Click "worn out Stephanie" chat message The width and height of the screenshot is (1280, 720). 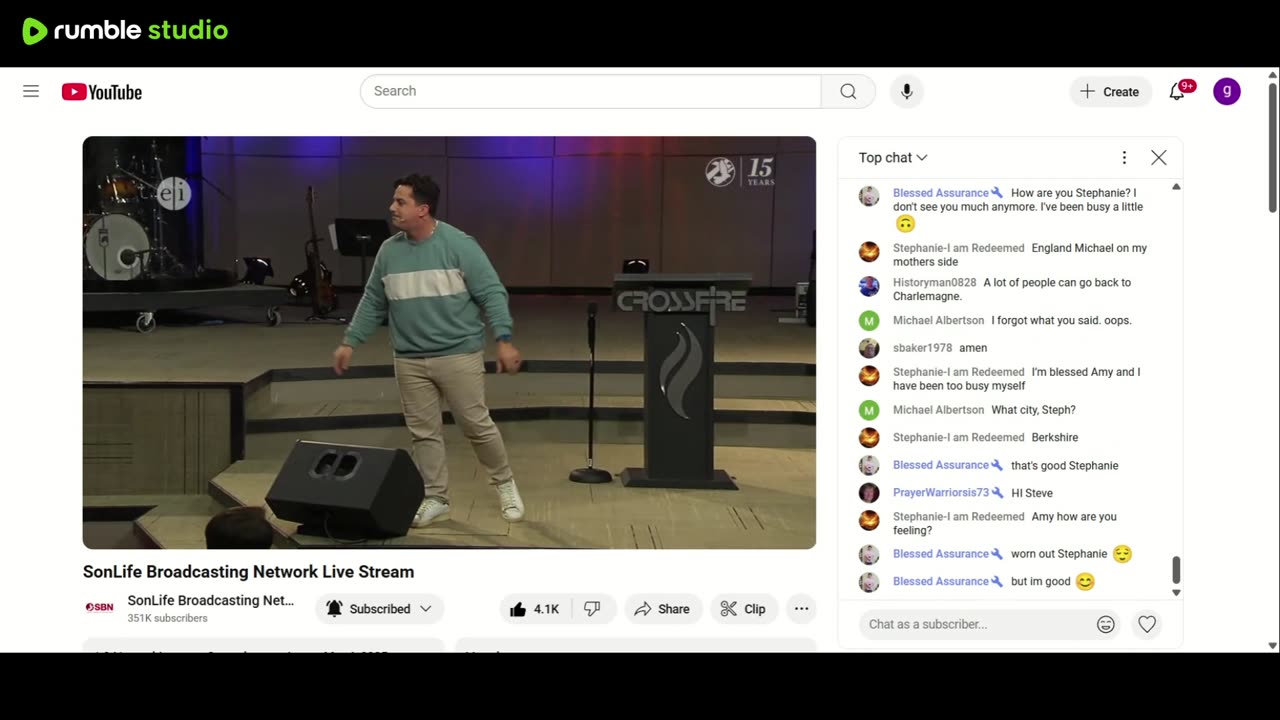[x=1059, y=554]
